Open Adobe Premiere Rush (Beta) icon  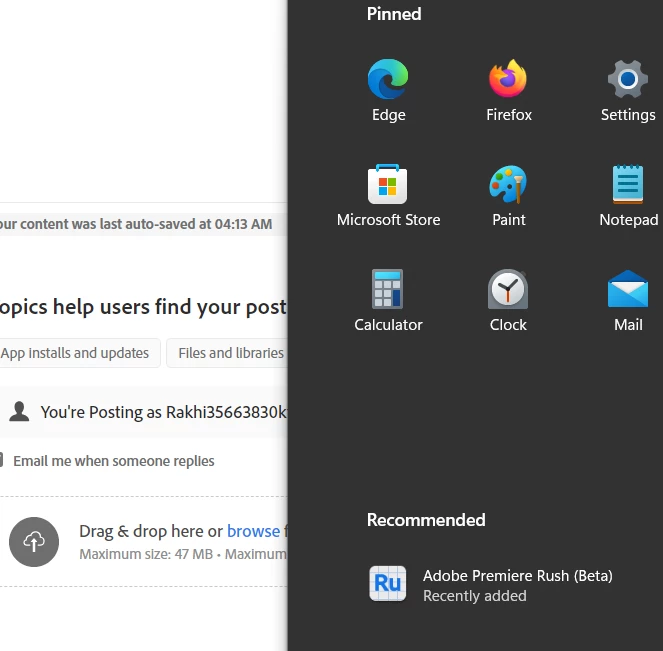(x=388, y=584)
